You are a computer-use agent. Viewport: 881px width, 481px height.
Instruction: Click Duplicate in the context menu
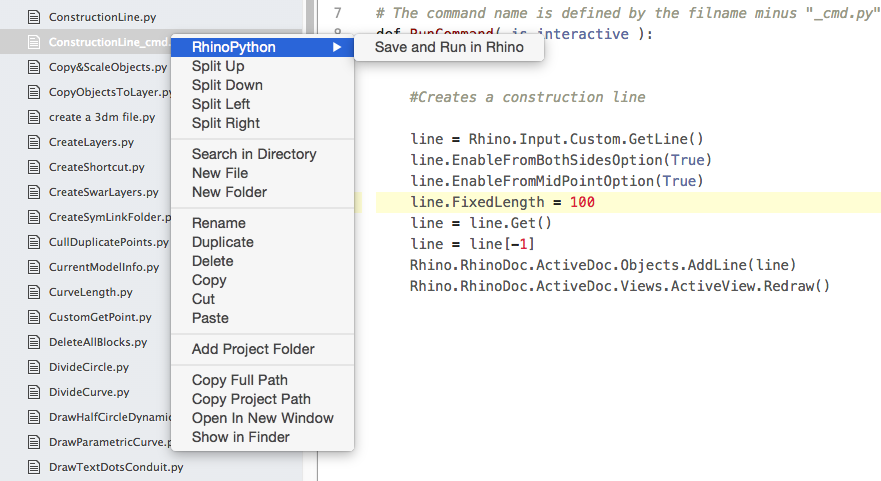262,242
